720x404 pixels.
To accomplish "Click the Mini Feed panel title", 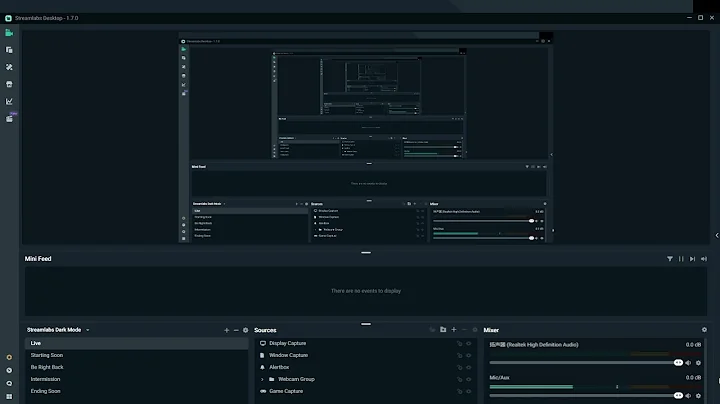I will pos(38,259).
